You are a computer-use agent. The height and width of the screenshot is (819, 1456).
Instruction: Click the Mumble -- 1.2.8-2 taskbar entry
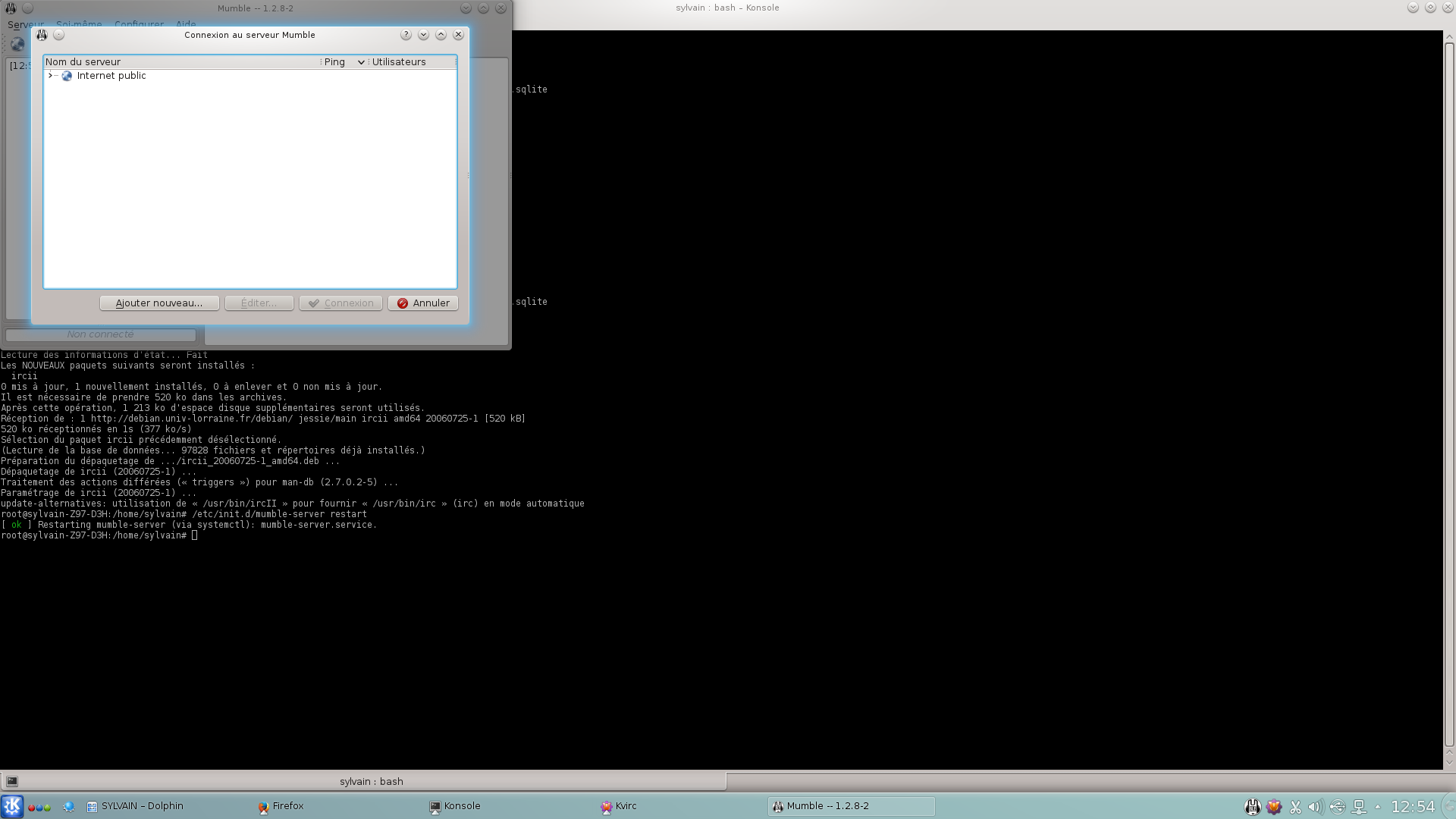852,806
